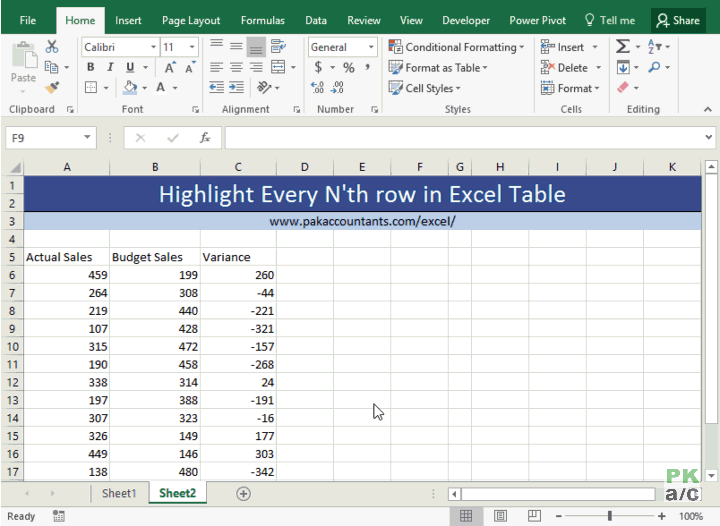The width and height of the screenshot is (720, 526).
Task: Click the Wrap Text icon
Action: click(x=277, y=46)
